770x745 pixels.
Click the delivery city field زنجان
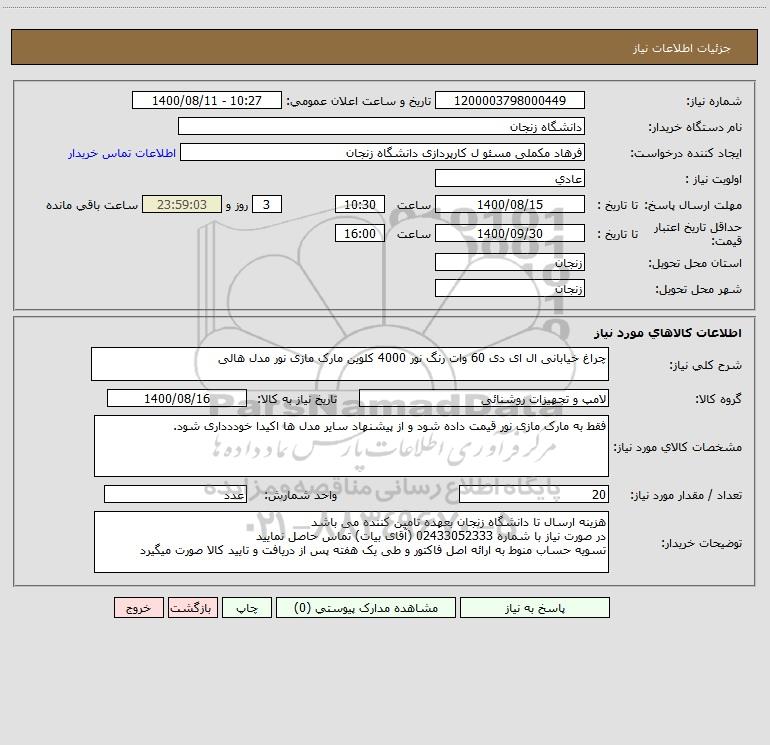tap(510, 288)
